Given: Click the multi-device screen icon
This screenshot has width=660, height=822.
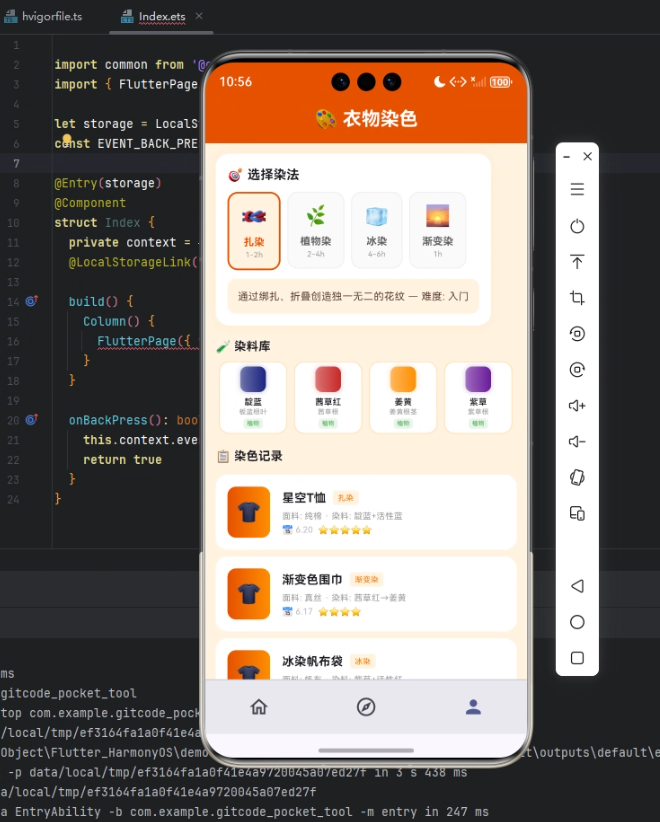Looking at the screenshot, I should (x=577, y=513).
